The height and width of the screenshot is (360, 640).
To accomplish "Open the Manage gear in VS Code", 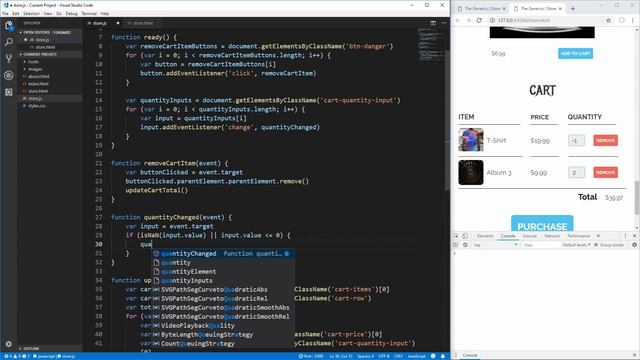I will (9, 344).
